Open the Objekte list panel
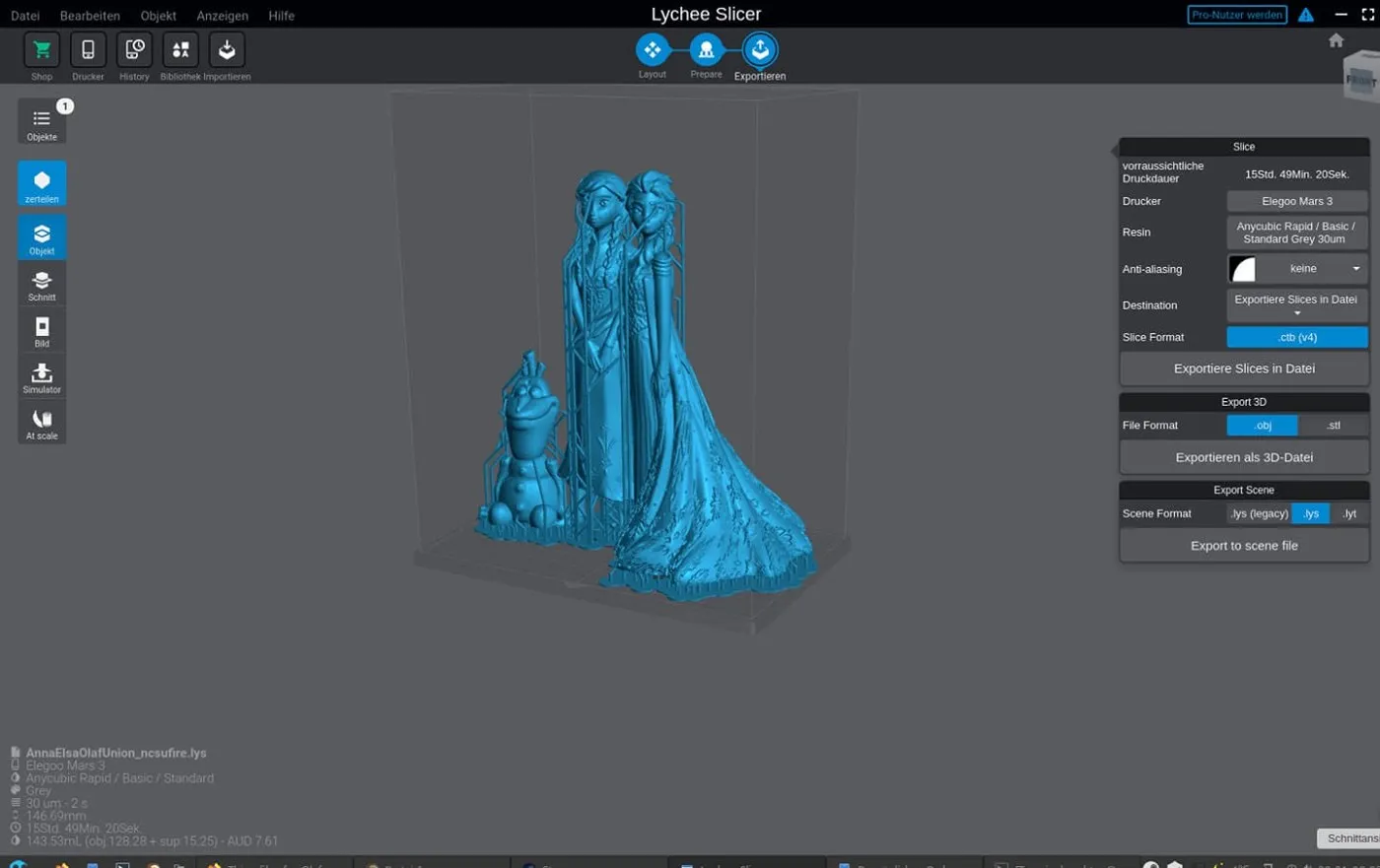This screenshot has width=1380, height=868. pos(41,122)
